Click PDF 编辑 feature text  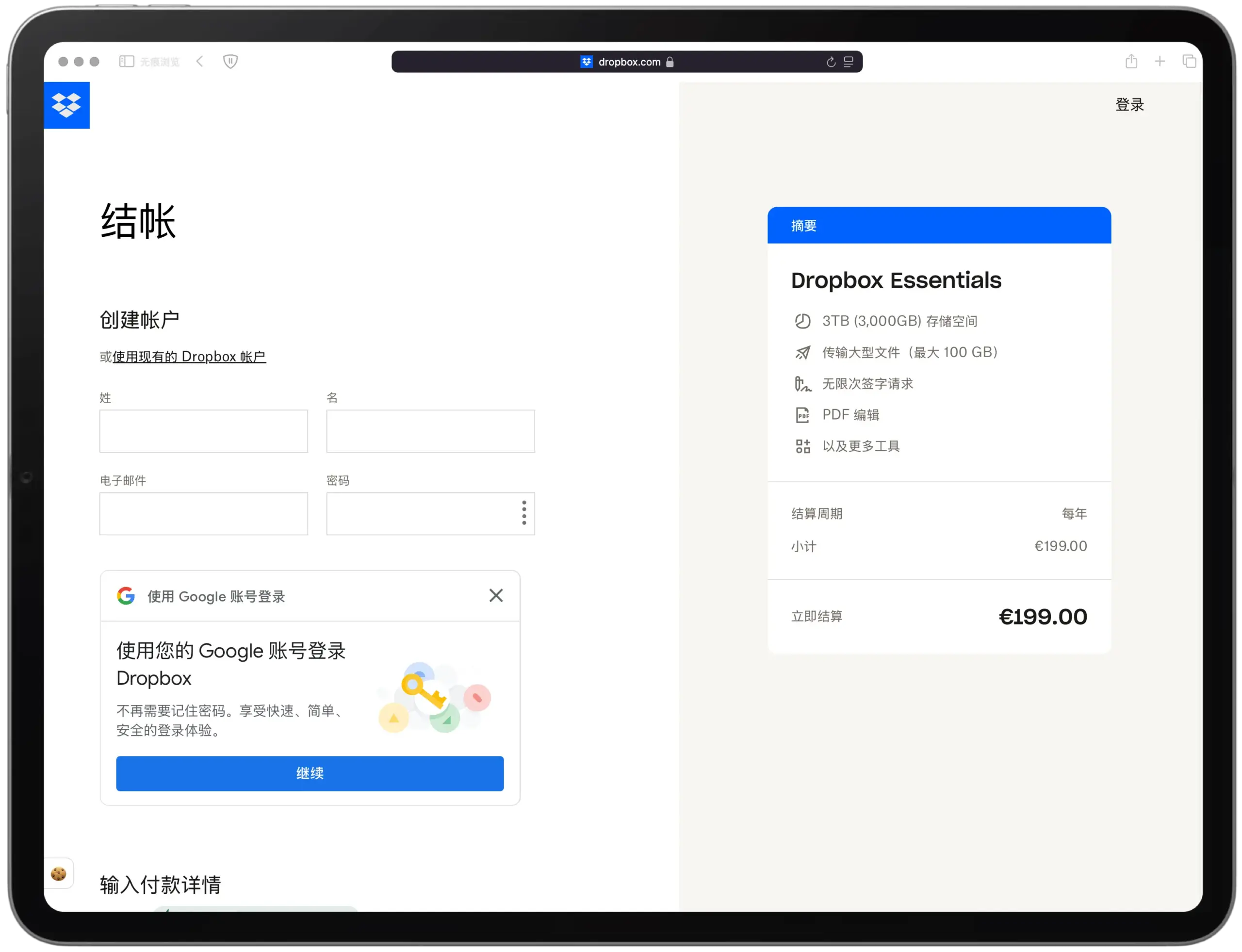click(x=850, y=415)
